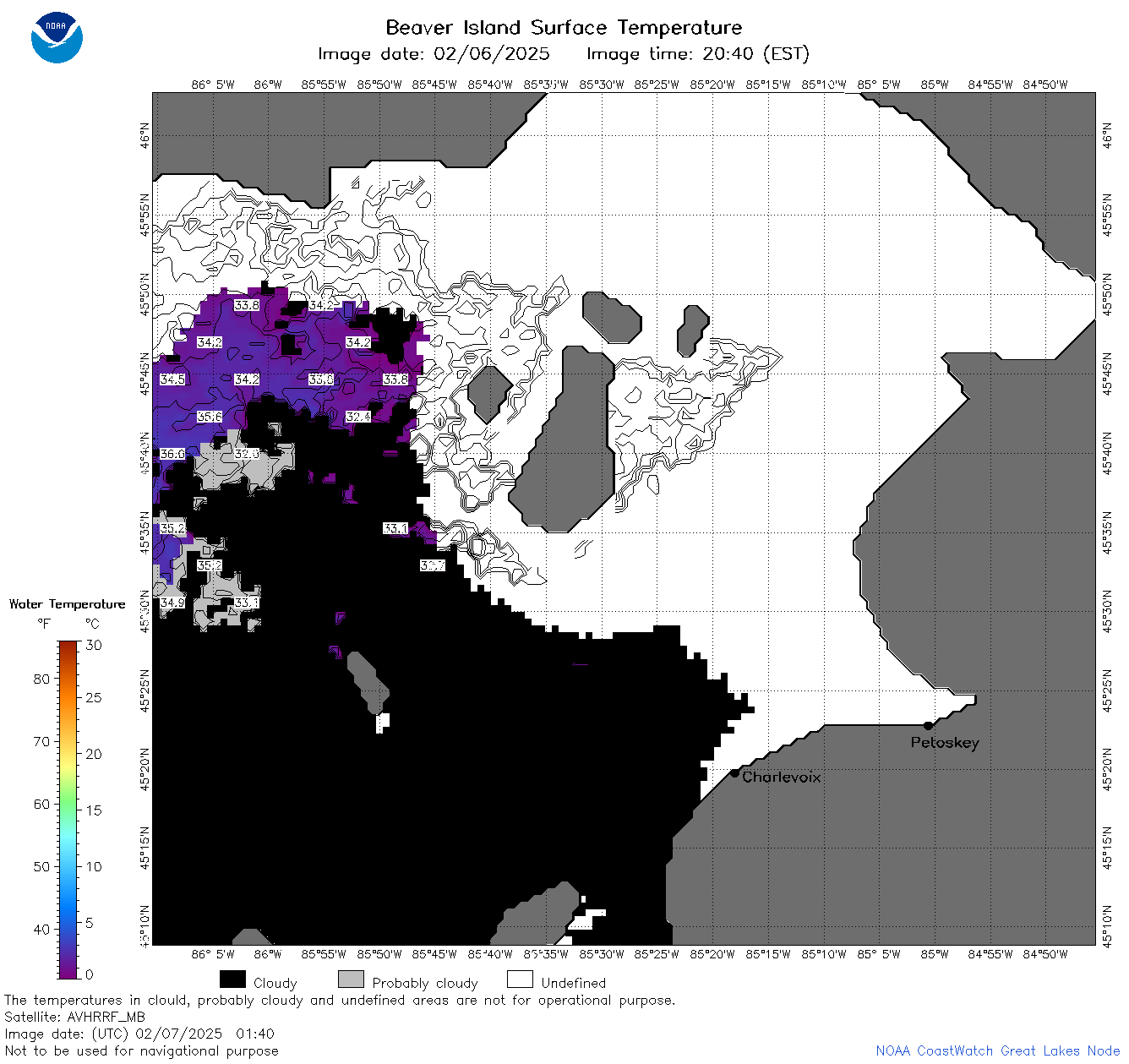1129x1064 pixels.
Task: Click the 84°50'W label on the top axis
Action: pyautogui.click(x=1045, y=85)
